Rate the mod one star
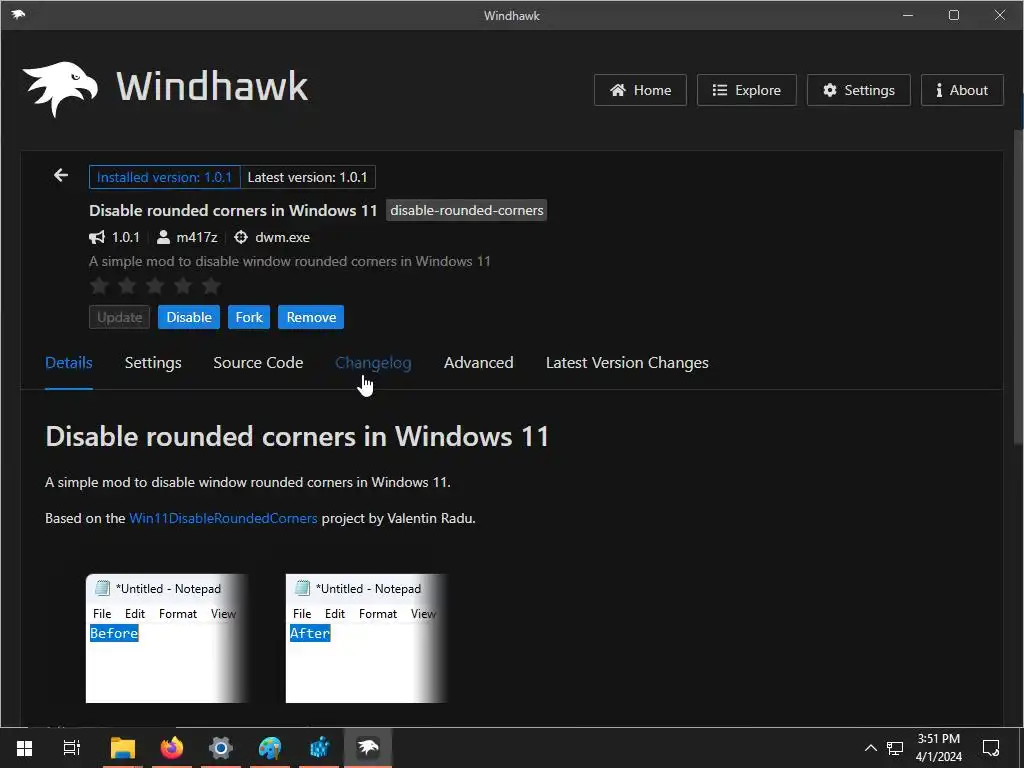Image resolution: width=1024 pixels, height=768 pixels. 99,285
